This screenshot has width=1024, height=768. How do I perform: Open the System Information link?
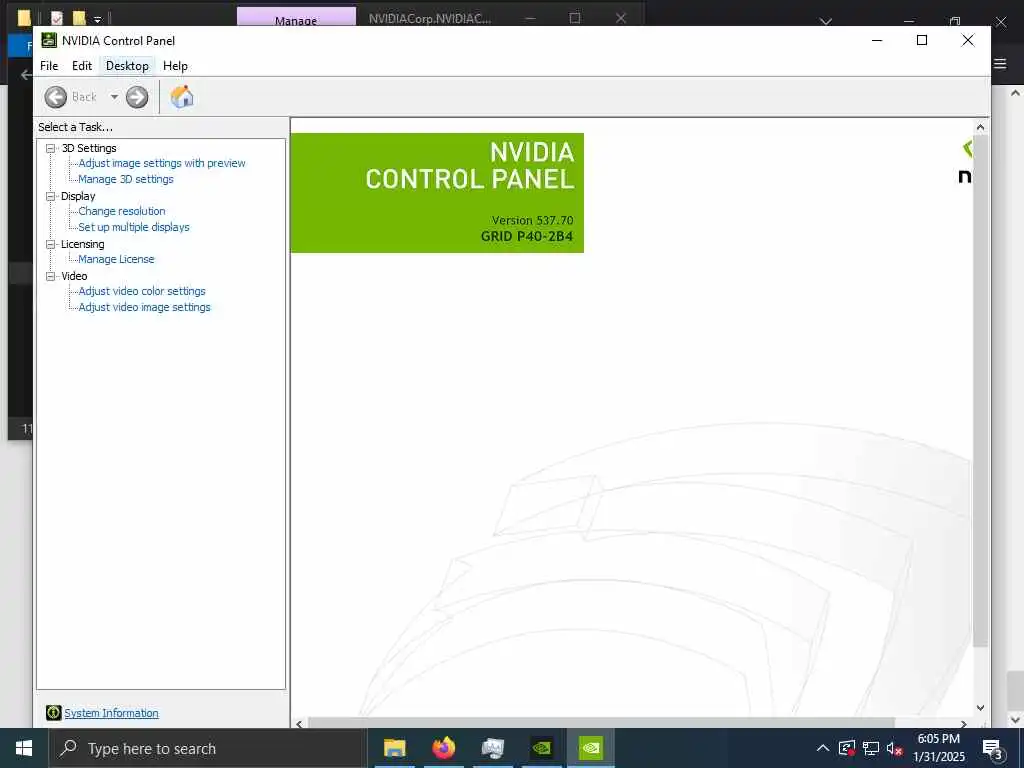(111, 713)
